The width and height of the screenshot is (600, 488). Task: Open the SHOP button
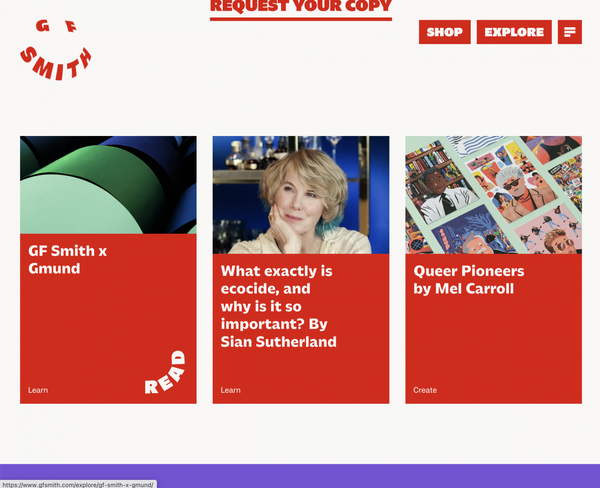click(x=445, y=32)
